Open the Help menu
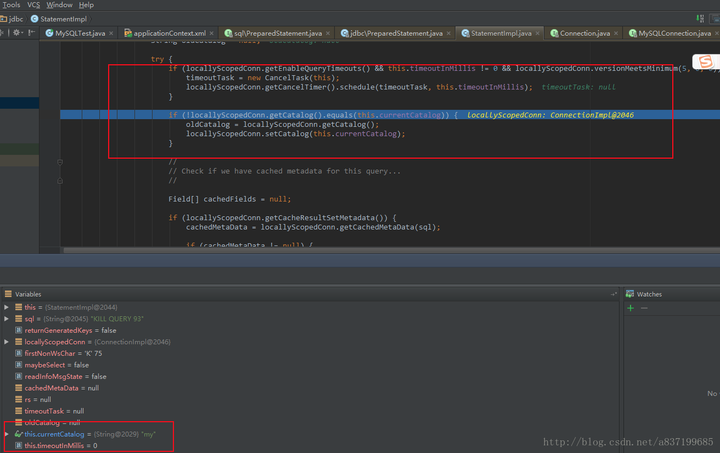 pos(86,5)
